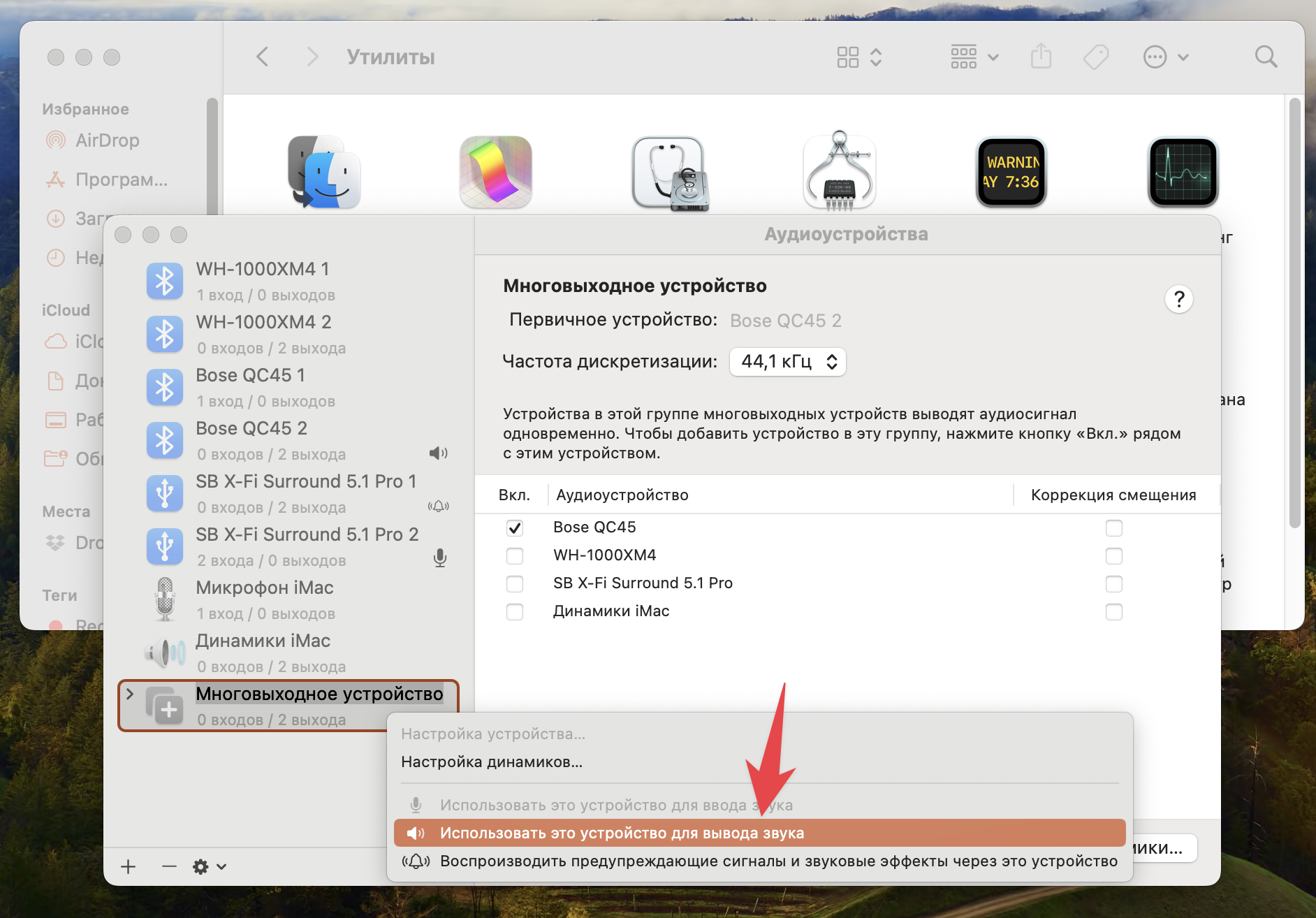The image size is (1316, 918).
Task: Uncheck Вкл. checkbox for Bose QC45
Action: click(x=515, y=528)
